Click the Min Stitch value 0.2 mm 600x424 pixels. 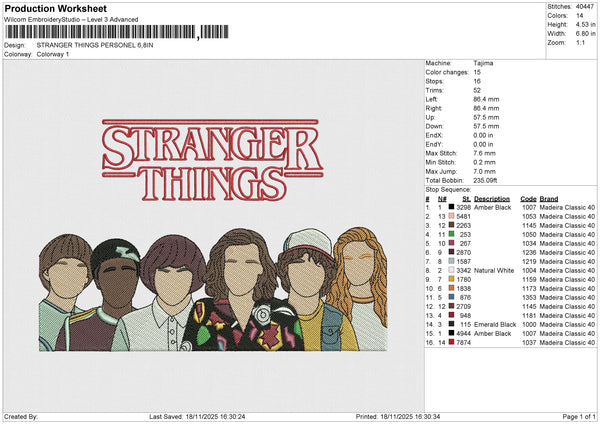coord(484,162)
